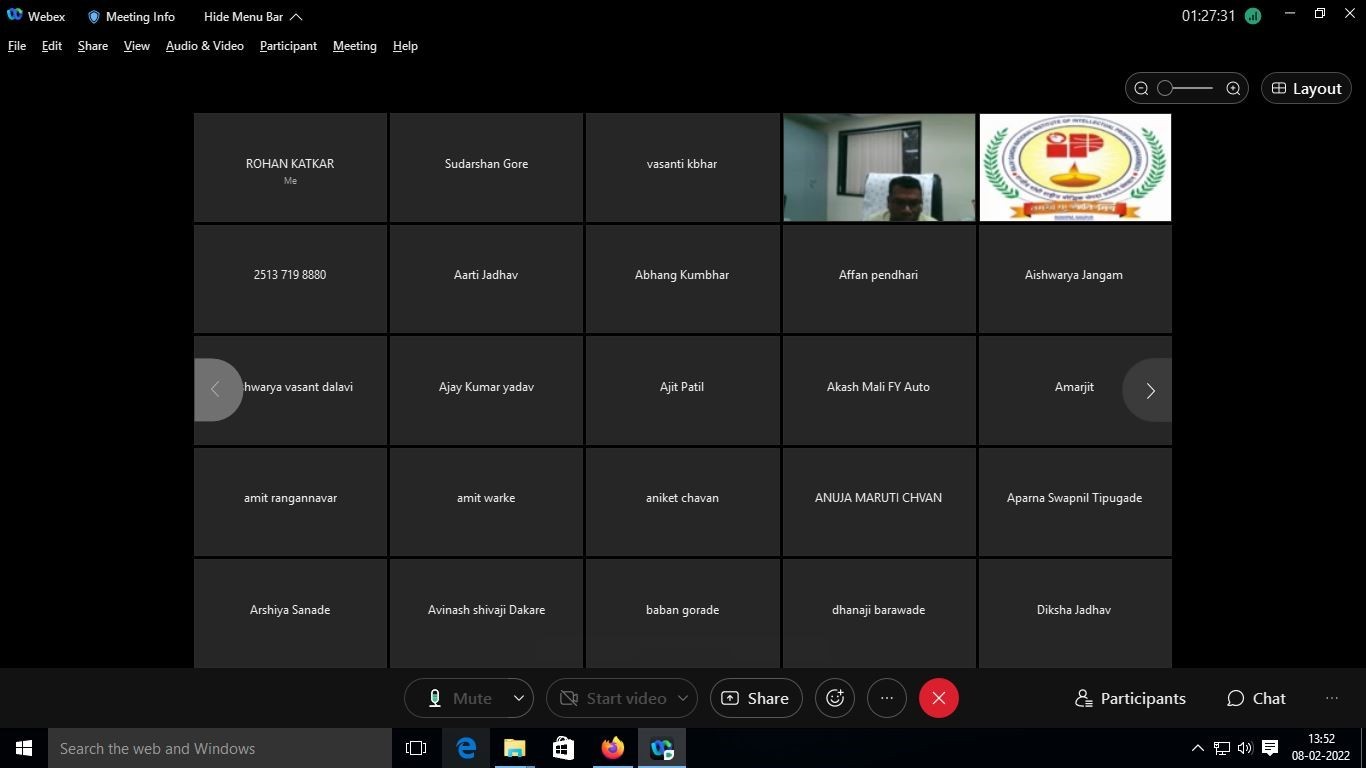Select aniket chavan participant tile
This screenshot has height=768, width=1366.
(682, 501)
